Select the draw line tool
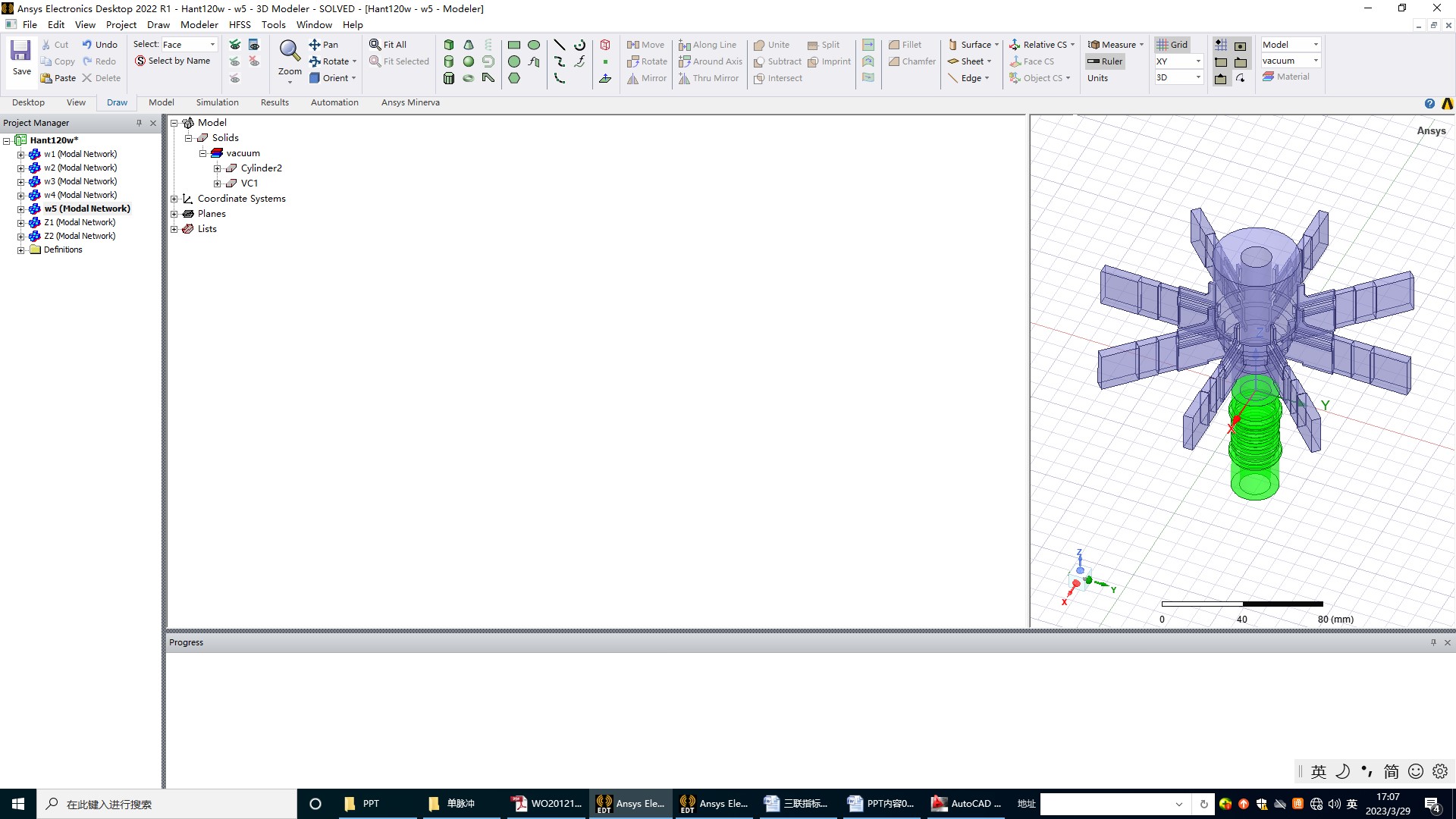1456x819 pixels. point(560,45)
